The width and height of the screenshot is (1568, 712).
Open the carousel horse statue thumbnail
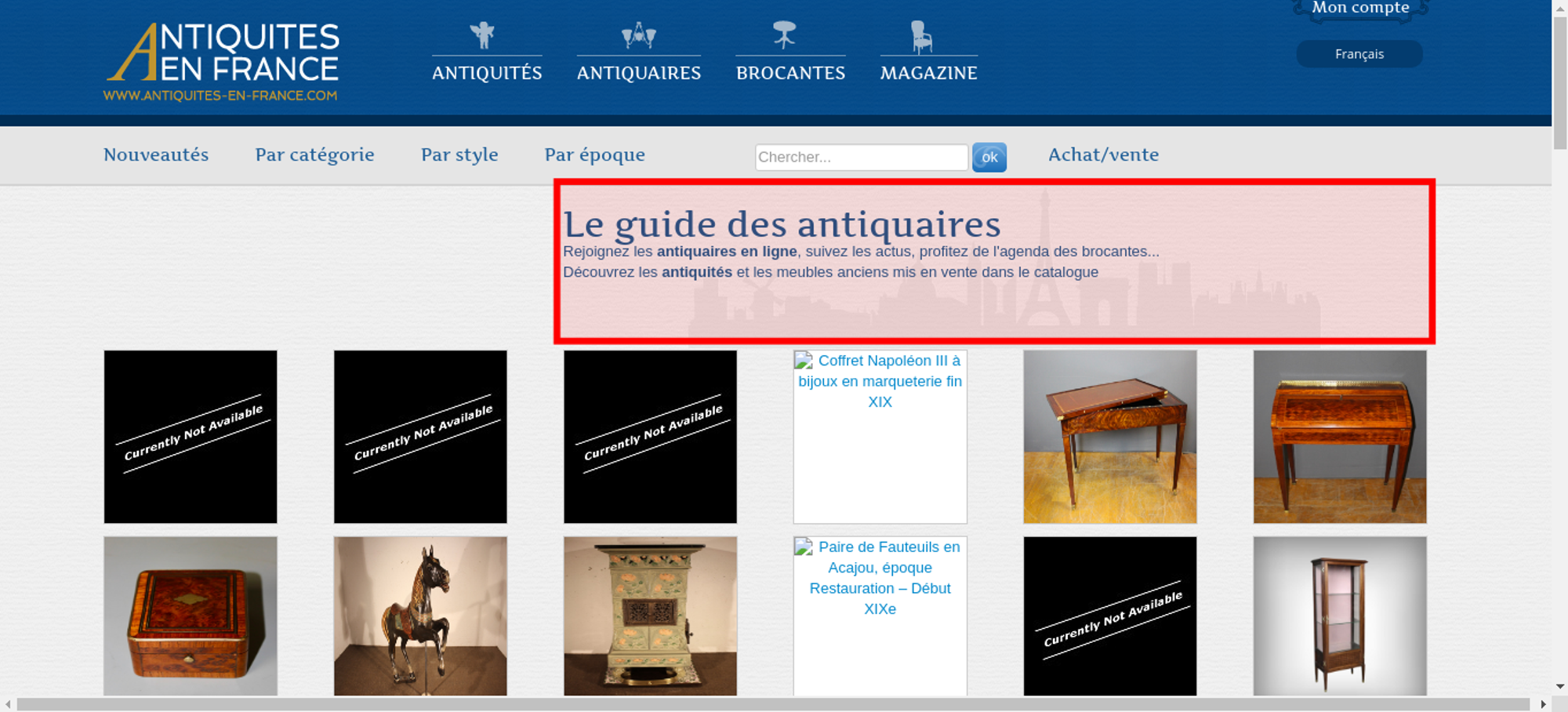[x=420, y=616]
